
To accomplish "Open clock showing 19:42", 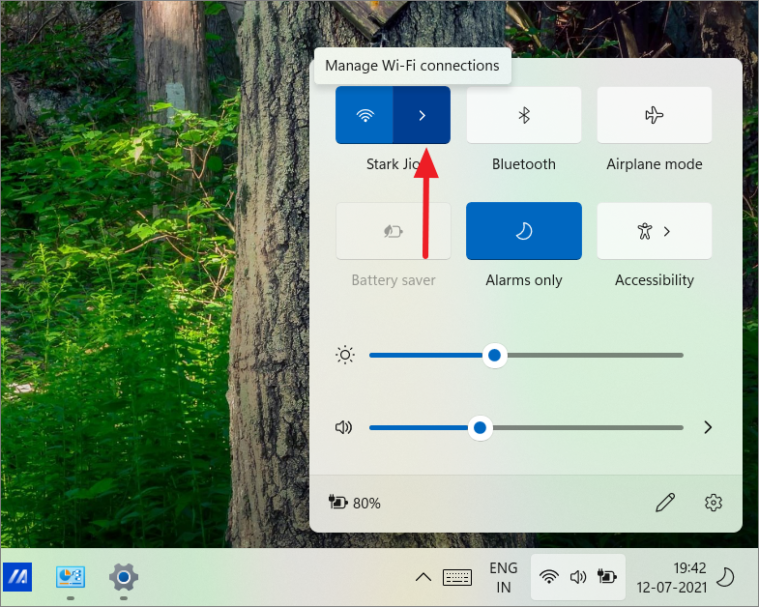I will point(671,577).
